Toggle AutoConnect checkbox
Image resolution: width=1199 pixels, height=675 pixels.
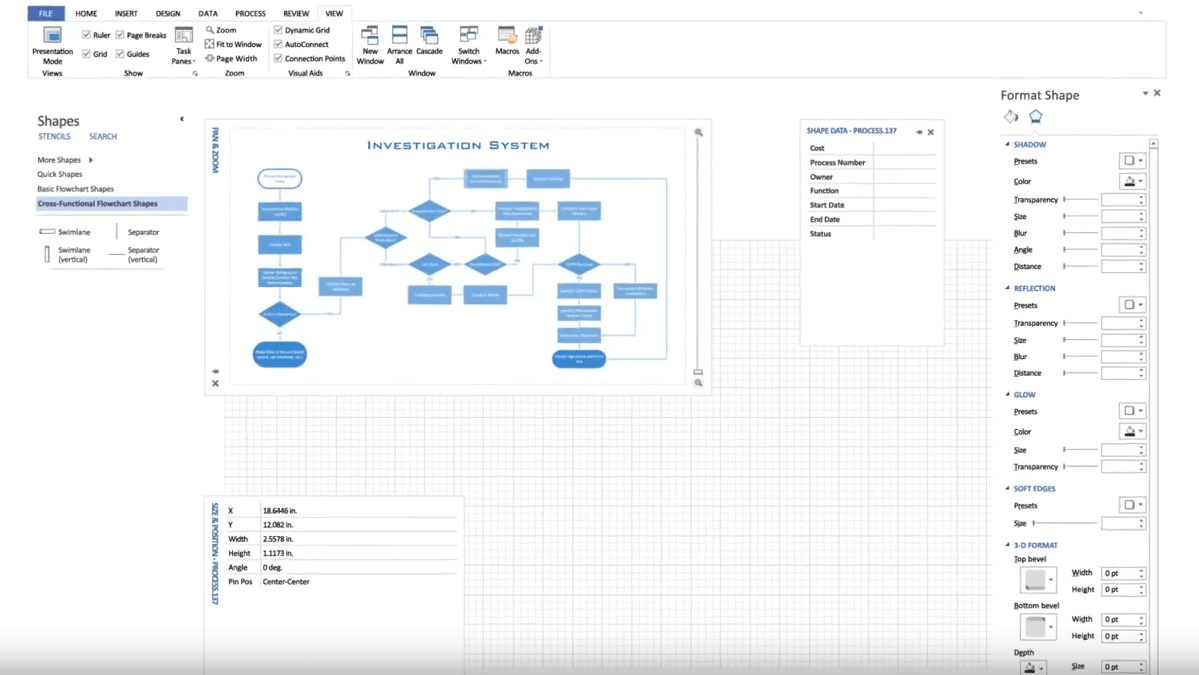coord(278,44)
